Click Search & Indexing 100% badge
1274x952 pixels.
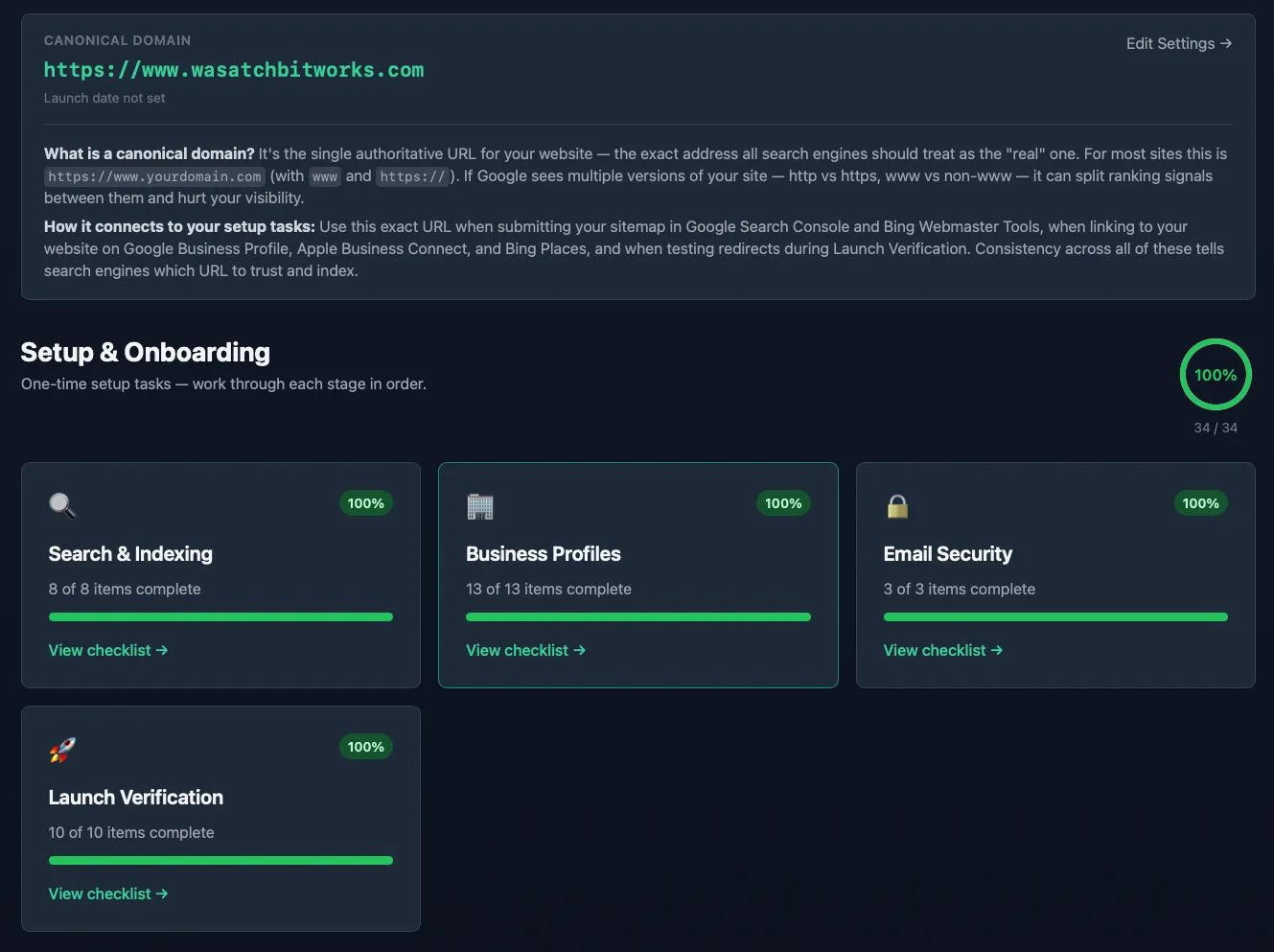click(366, 503)
